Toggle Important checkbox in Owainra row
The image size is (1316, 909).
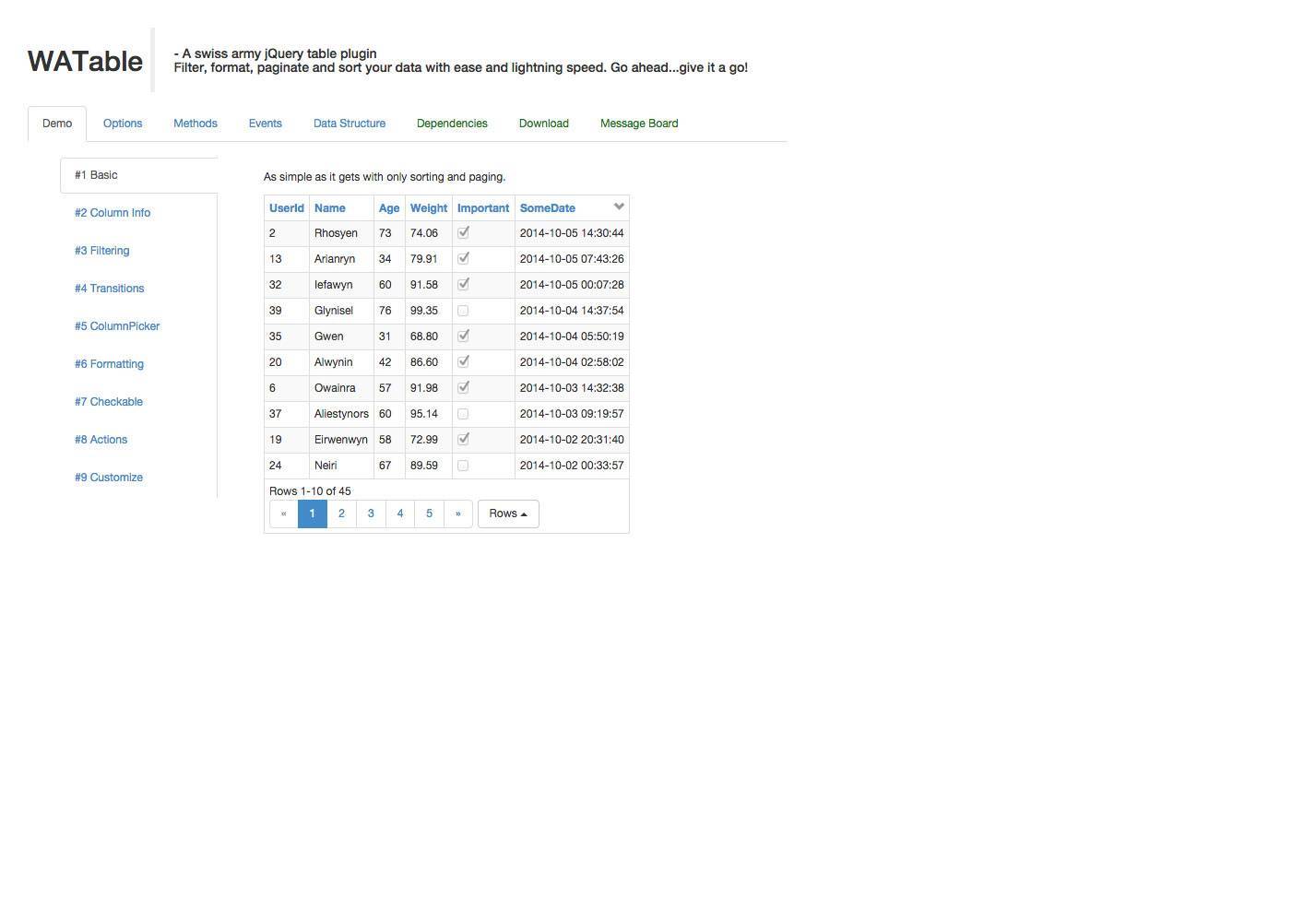pos(463,388)
